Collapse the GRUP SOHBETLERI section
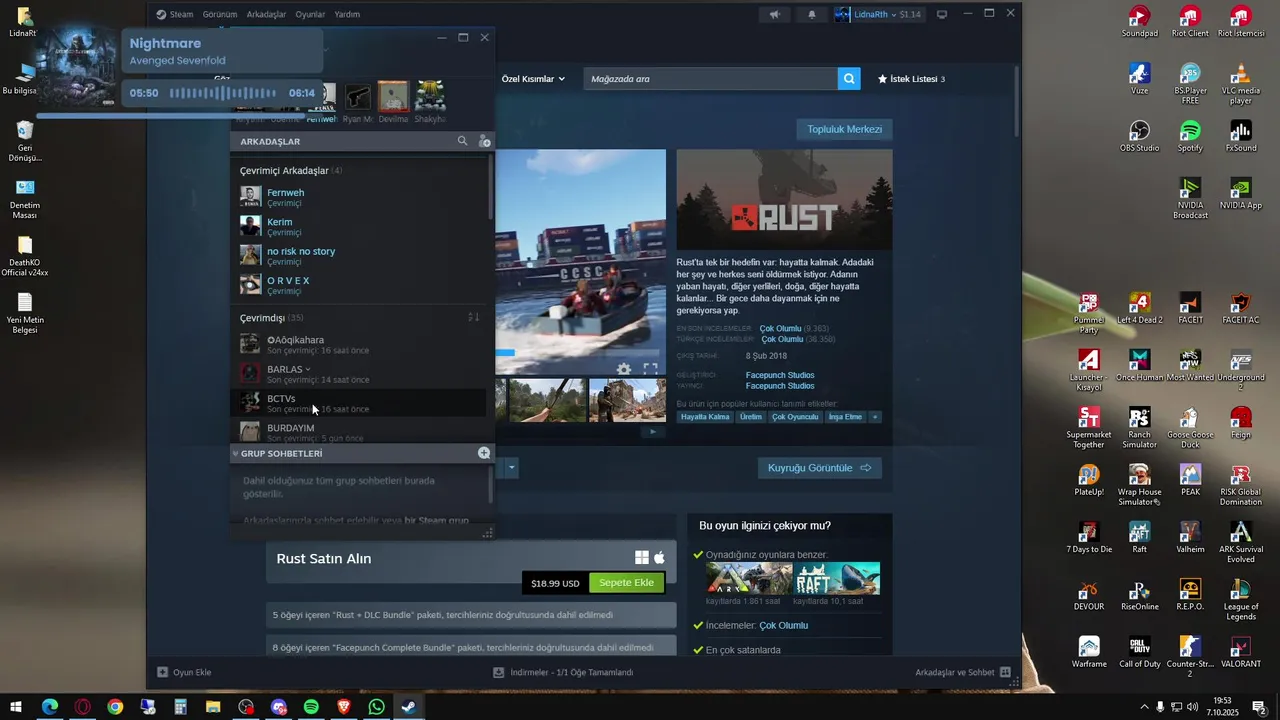This screenshot has width=1280, height=720. (x=236, y=453)
